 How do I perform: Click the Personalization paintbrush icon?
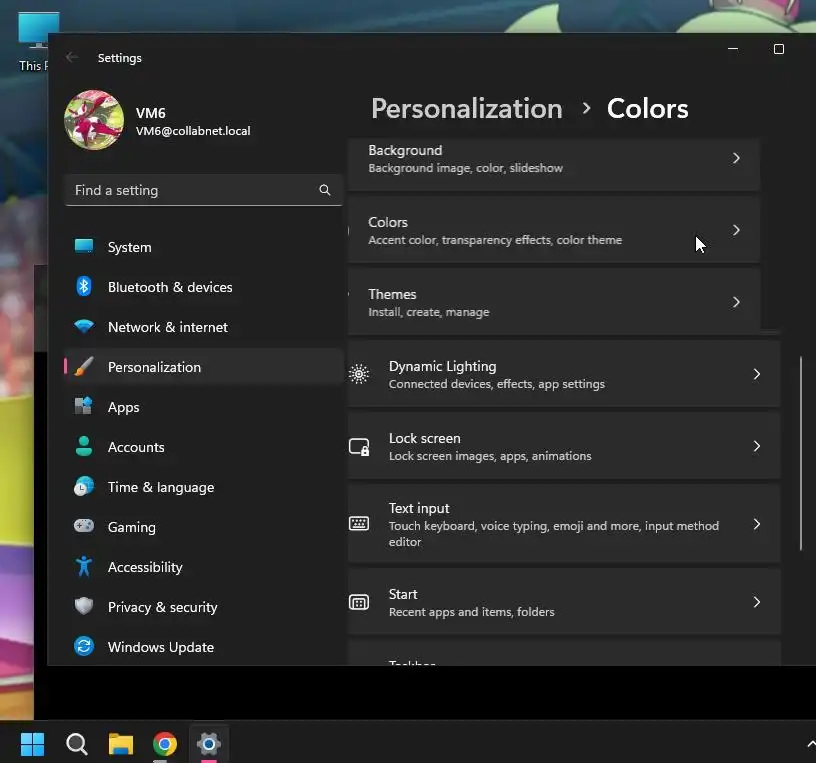pos(84,366)
